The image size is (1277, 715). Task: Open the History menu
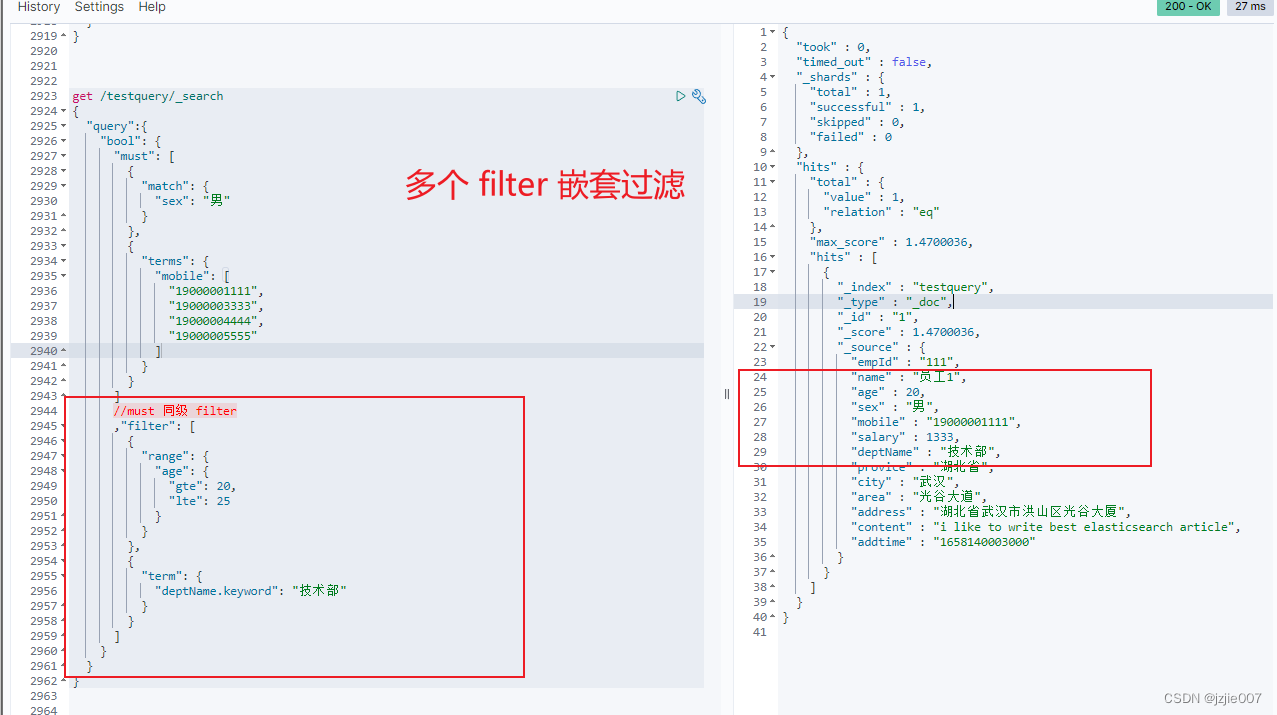click(x=37, y=7)
